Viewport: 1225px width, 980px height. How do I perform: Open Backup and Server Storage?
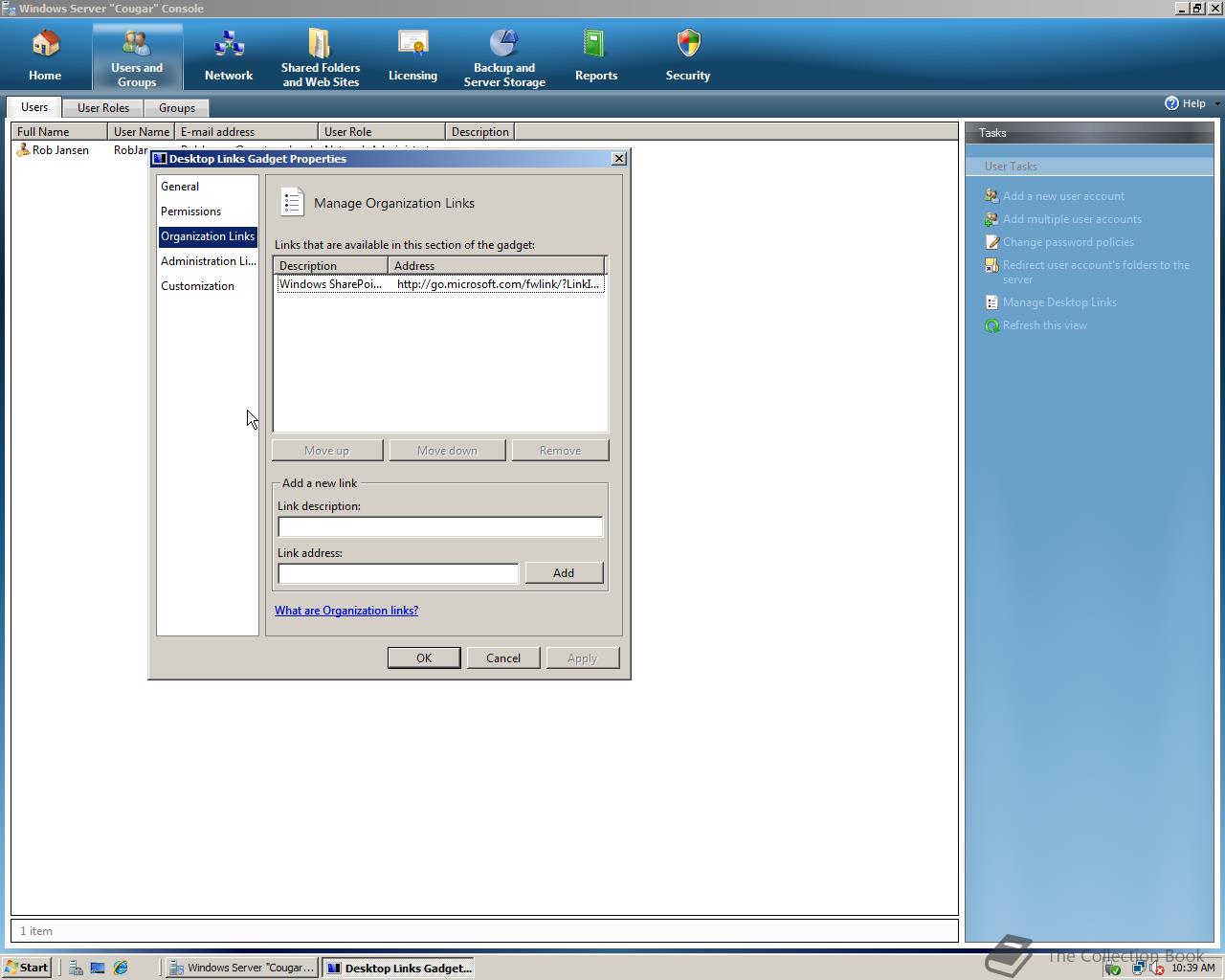(x=504, y=56)
